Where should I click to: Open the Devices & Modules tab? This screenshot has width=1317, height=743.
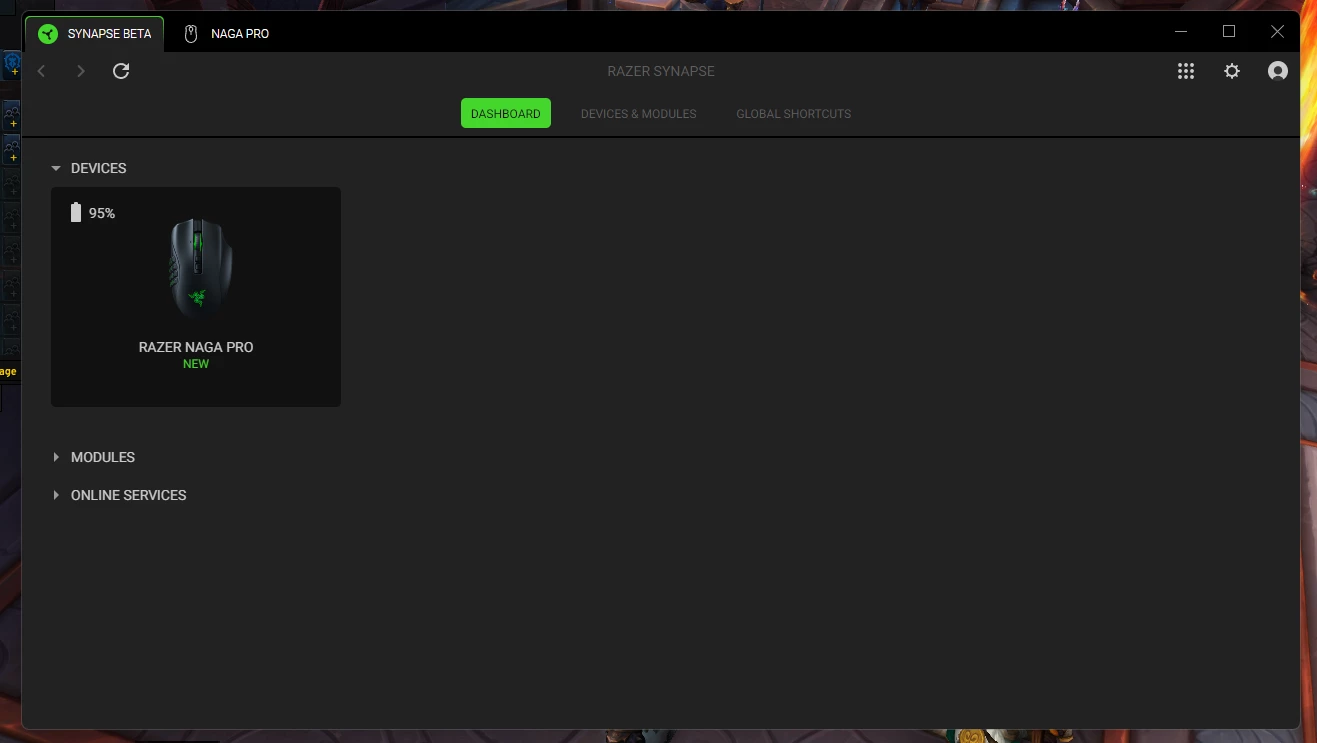pyautogui.click(x=638, y=113)
